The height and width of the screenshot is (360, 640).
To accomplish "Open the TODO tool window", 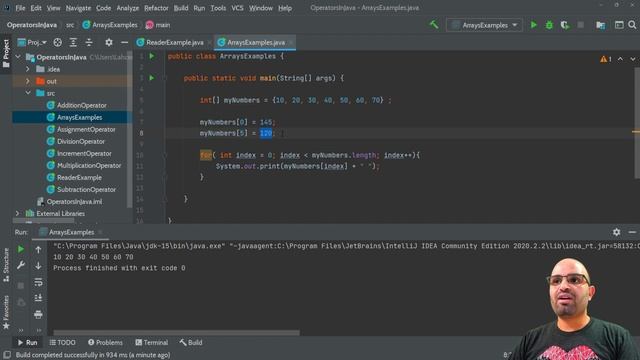I will (62, 342).
